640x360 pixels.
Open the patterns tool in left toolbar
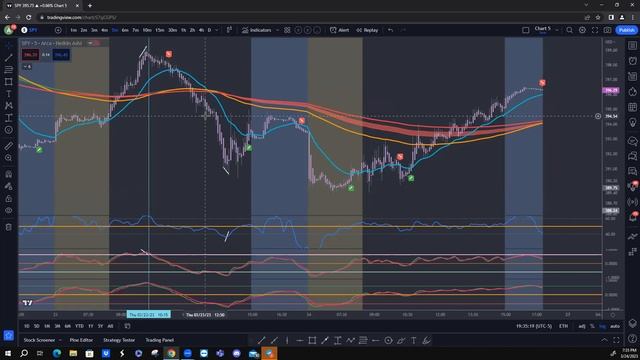9,106
